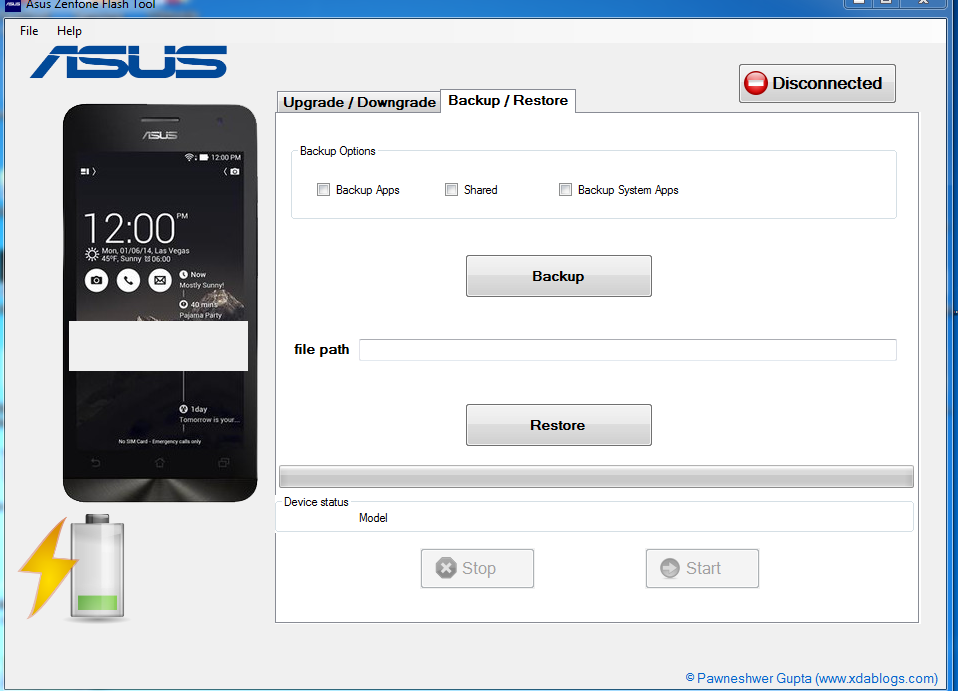This screenshot has width=958, height=691.
Task: Switch to Upgrade / Downgrade tab
Action: [359, 102]
